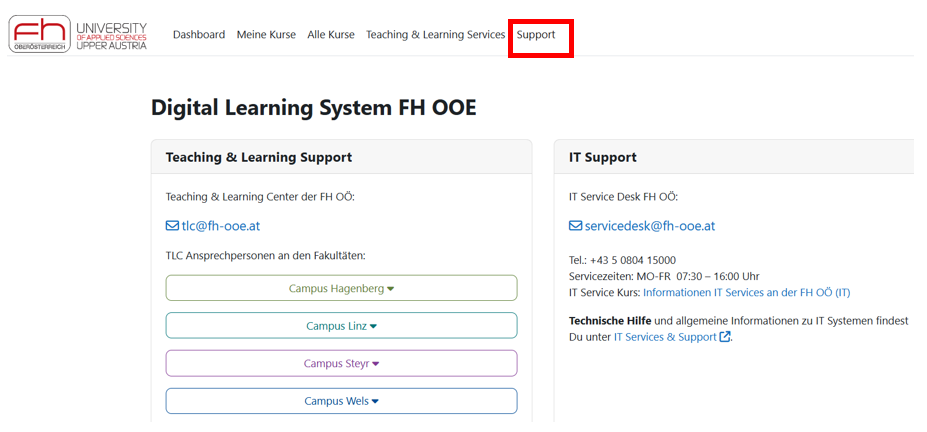927x432 pixels.
Task: Expand the Campus Hagenberg contacts
Action: (x=341, y=288)
